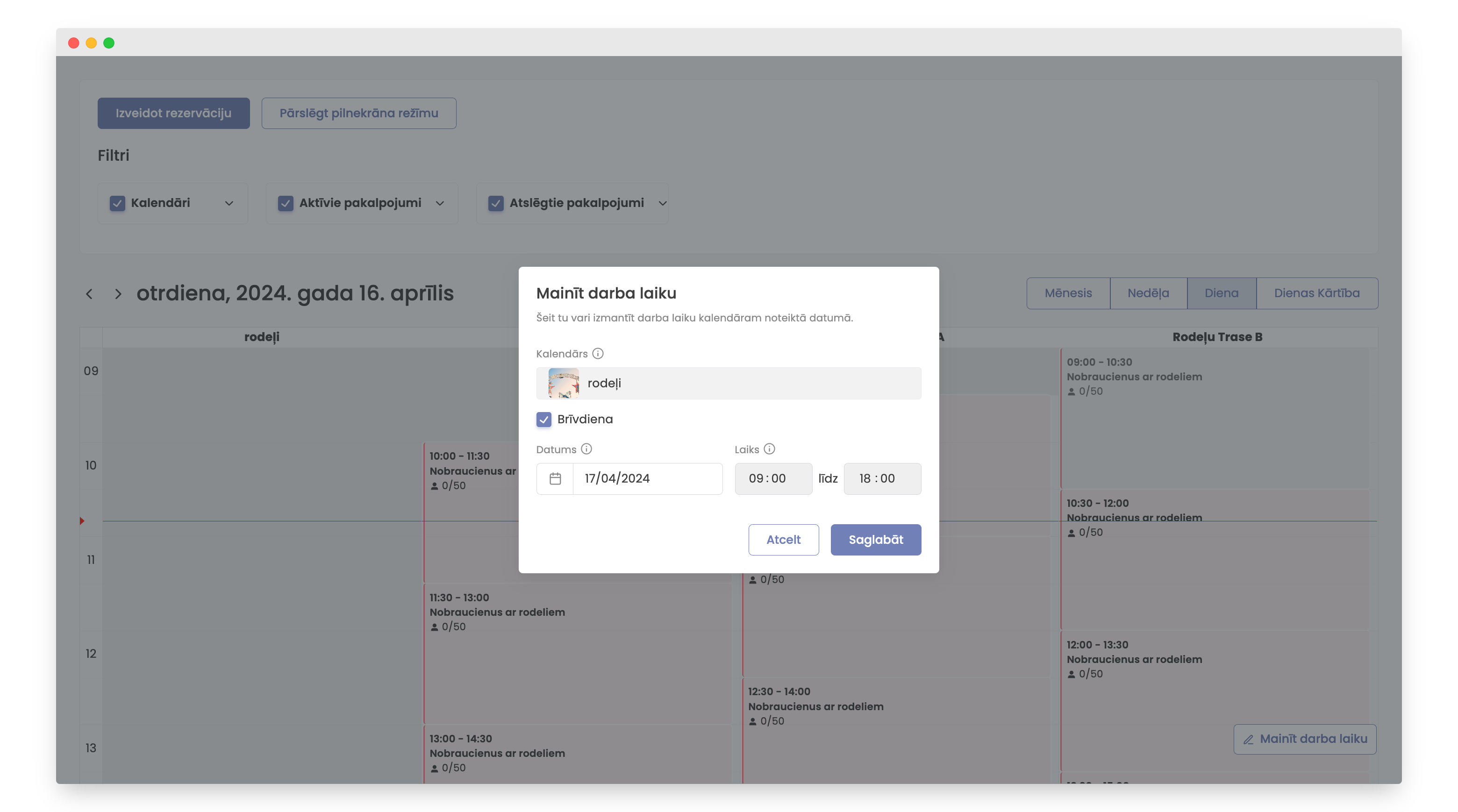Expand the Aktīvie pakalpojumi dropdown chevron

pyautogui.click(x=440, y=203)
